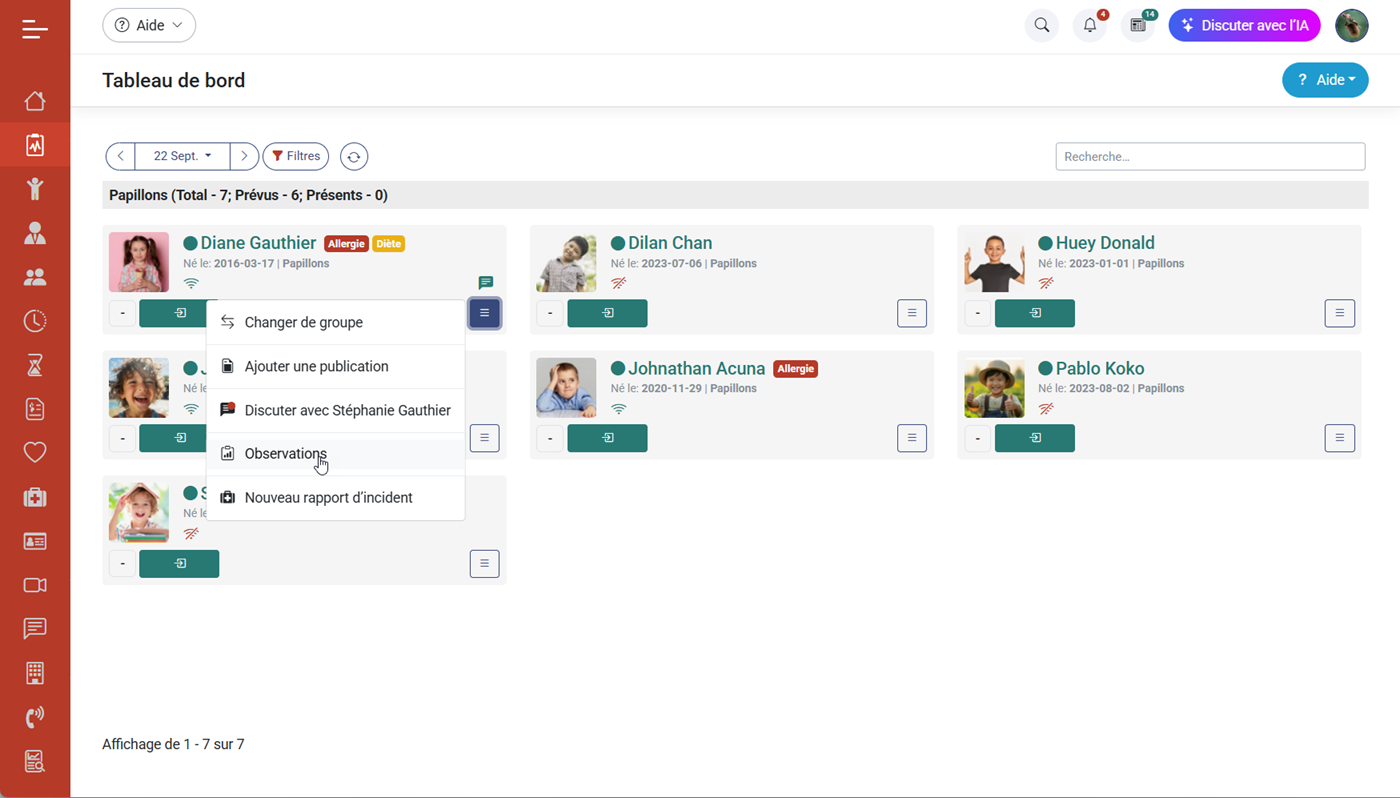Expand the 22 Sept. date dropdown
This screenshot has height=798, width=1400.
coord(182,156)
